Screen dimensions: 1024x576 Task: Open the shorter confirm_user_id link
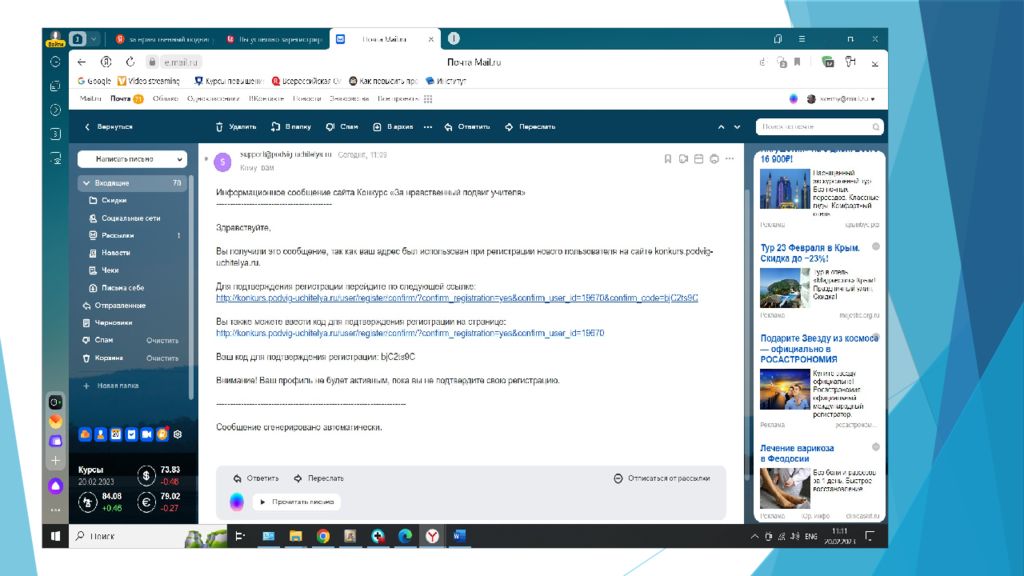pos(410,333)
